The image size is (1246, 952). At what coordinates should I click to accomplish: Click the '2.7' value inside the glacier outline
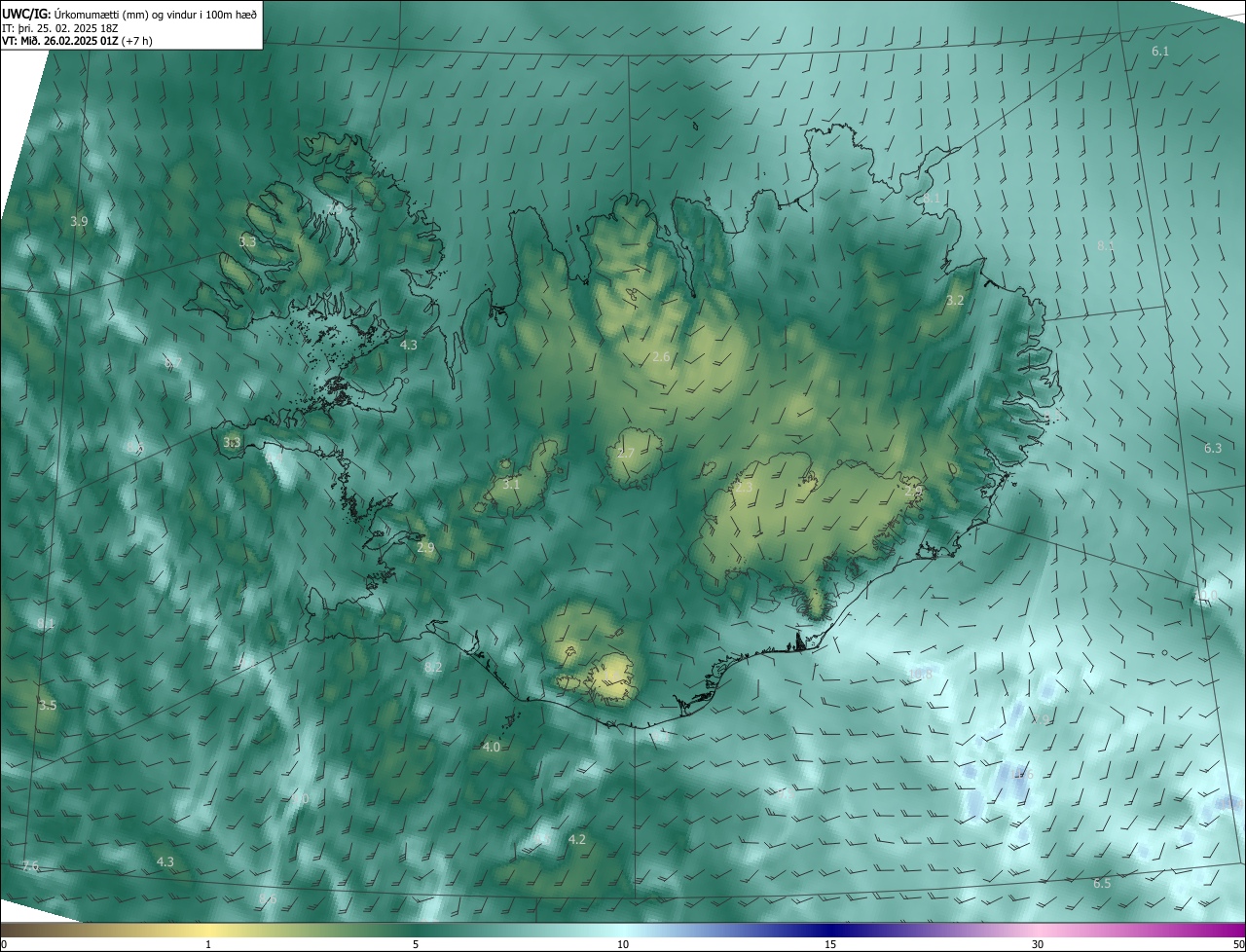point(626,454)
